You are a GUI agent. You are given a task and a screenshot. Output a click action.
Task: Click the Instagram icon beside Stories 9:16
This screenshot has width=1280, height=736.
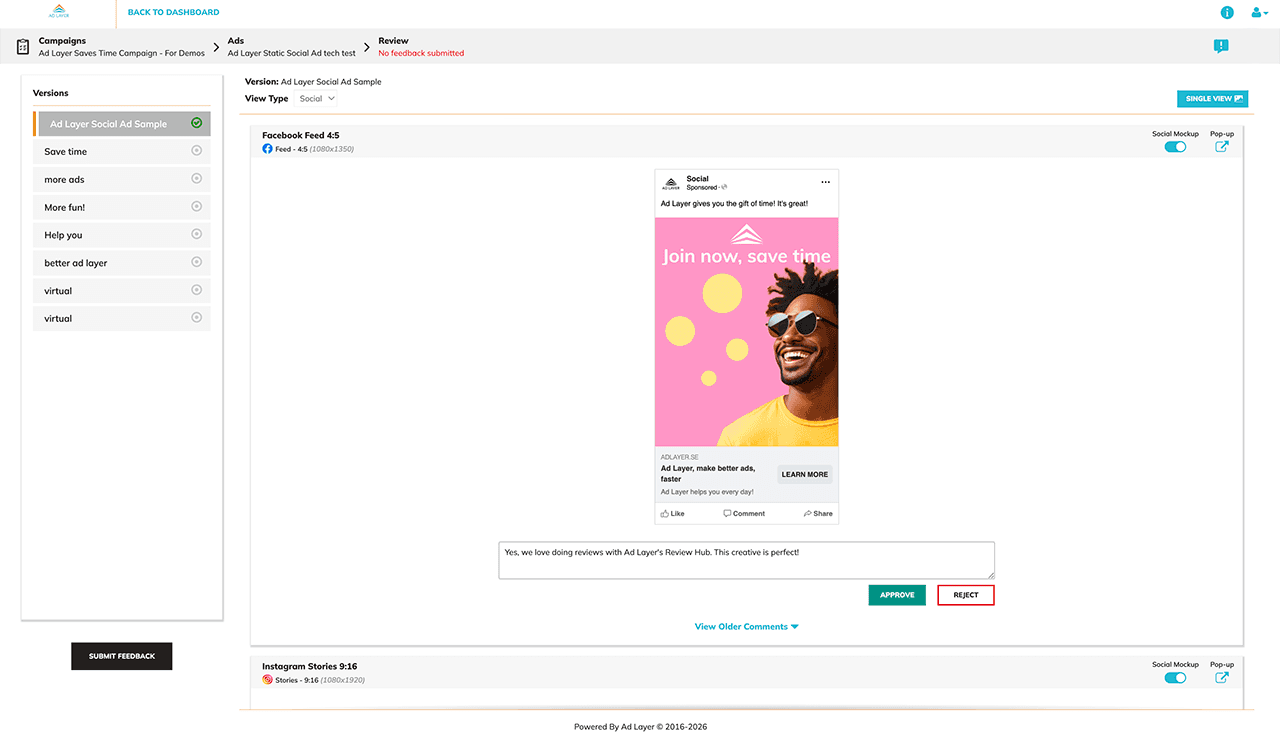pos(265,678)
